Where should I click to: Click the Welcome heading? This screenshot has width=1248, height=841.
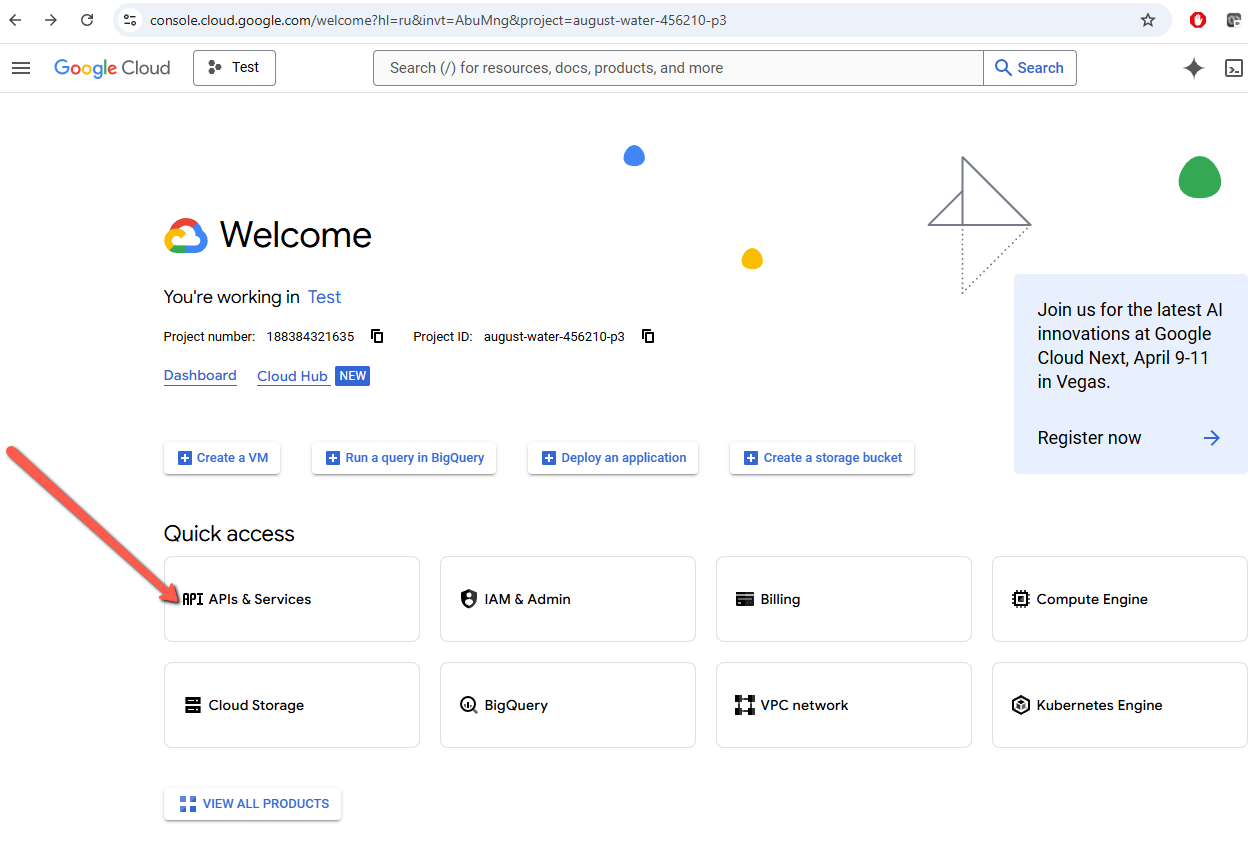coord(296,235)
